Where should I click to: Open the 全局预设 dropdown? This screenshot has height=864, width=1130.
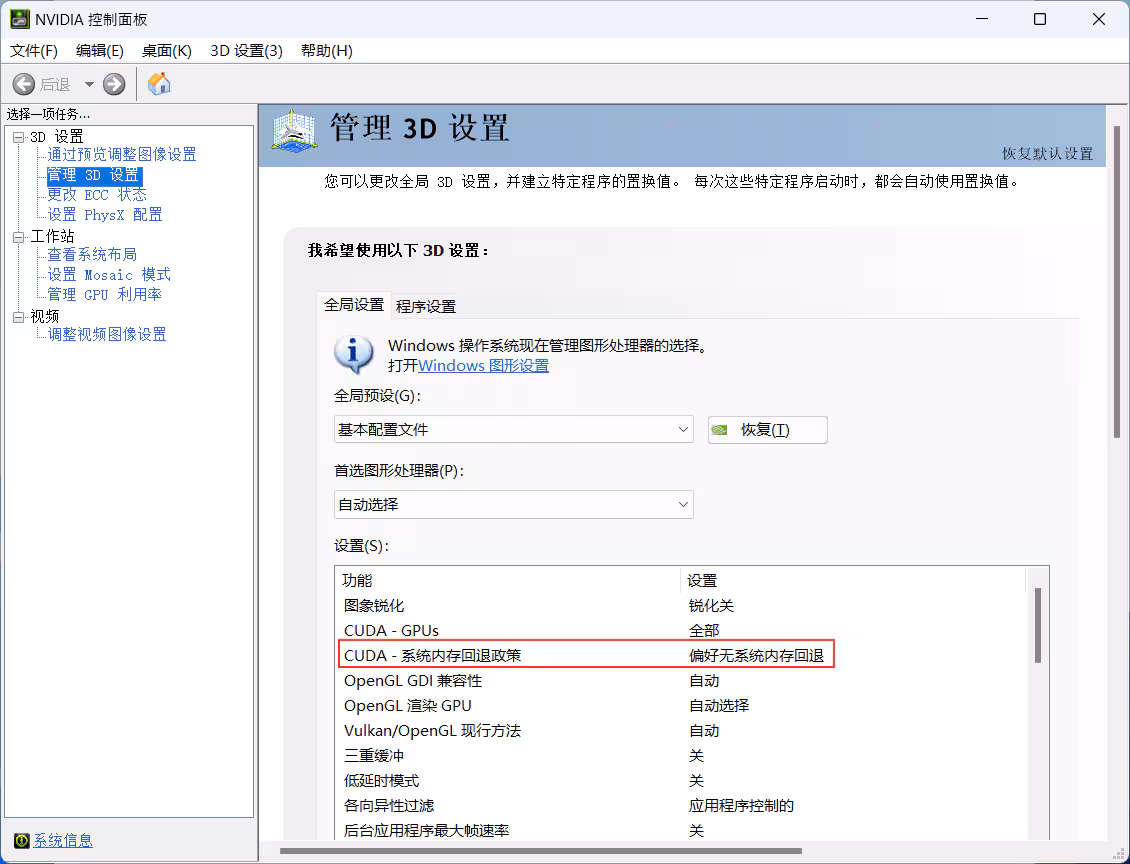(513, 429)
